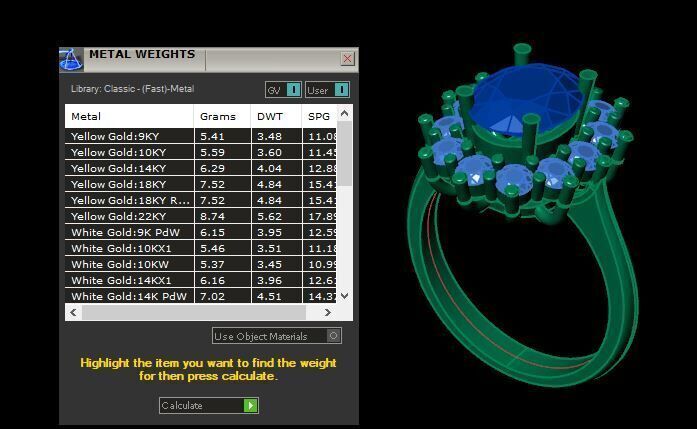This screenshot has height=429, width=697.
Task: Select the White Gold:10KX1 row
Action: click(200, 248)
